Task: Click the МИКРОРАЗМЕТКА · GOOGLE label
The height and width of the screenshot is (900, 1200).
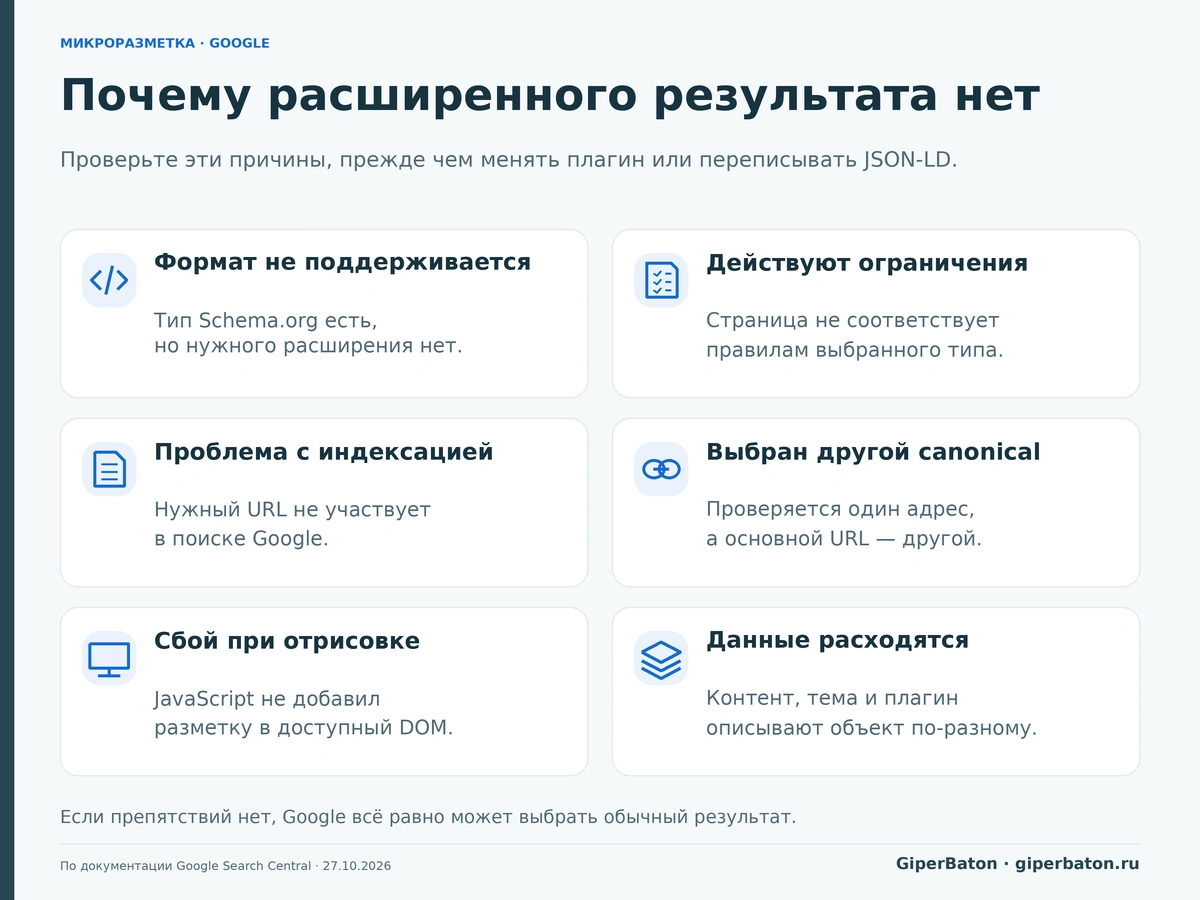Action: coord(165,43)
